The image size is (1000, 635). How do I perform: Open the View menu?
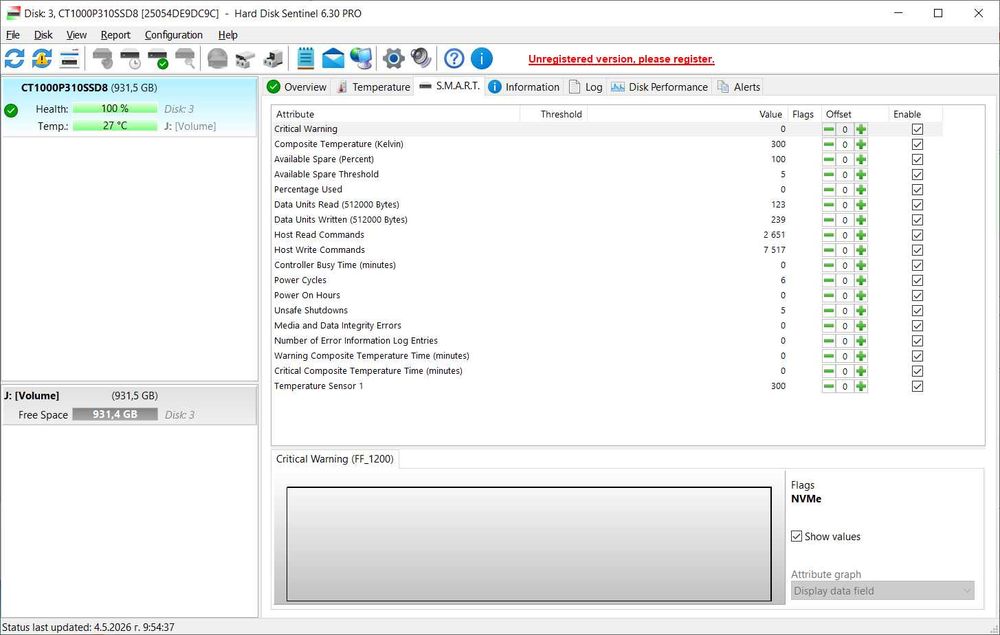tap(77, 35)
